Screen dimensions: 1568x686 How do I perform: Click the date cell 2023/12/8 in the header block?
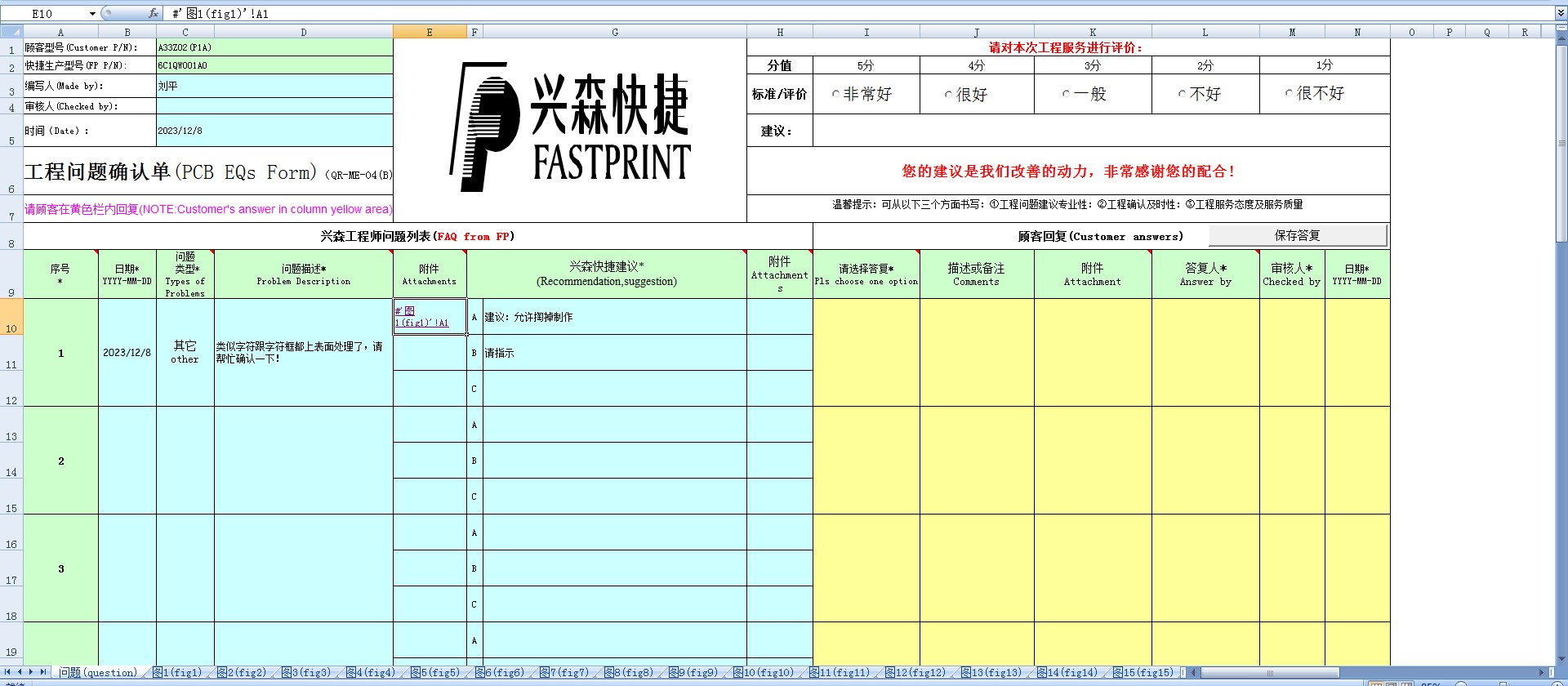[274, 131]
